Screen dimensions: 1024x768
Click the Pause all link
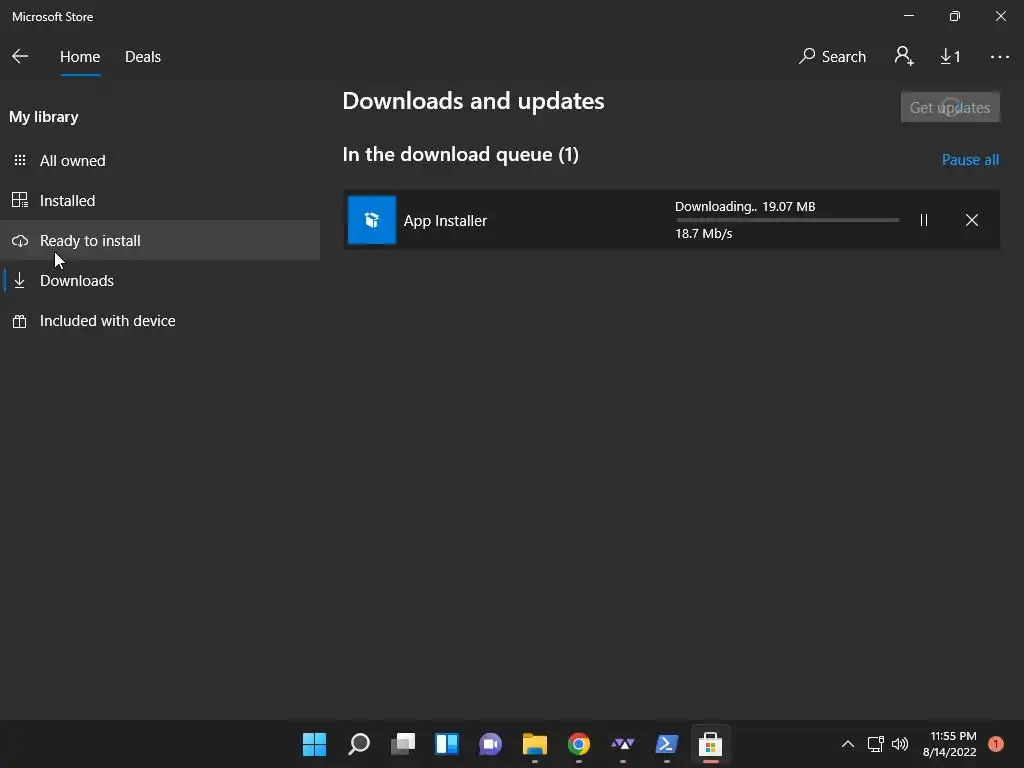point(970,160)
